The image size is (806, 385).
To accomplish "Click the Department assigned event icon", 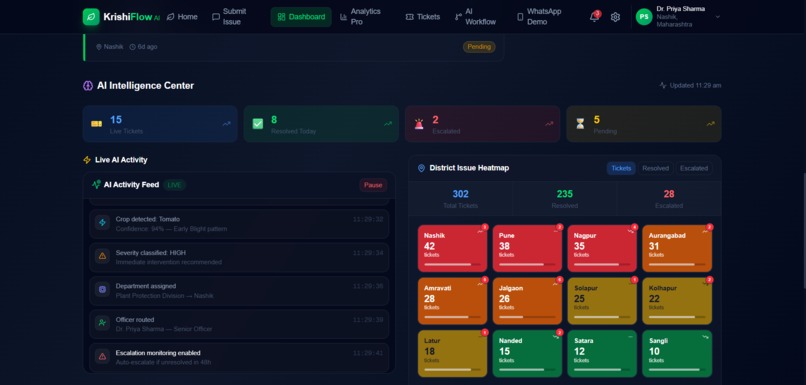I will point(102,289).
